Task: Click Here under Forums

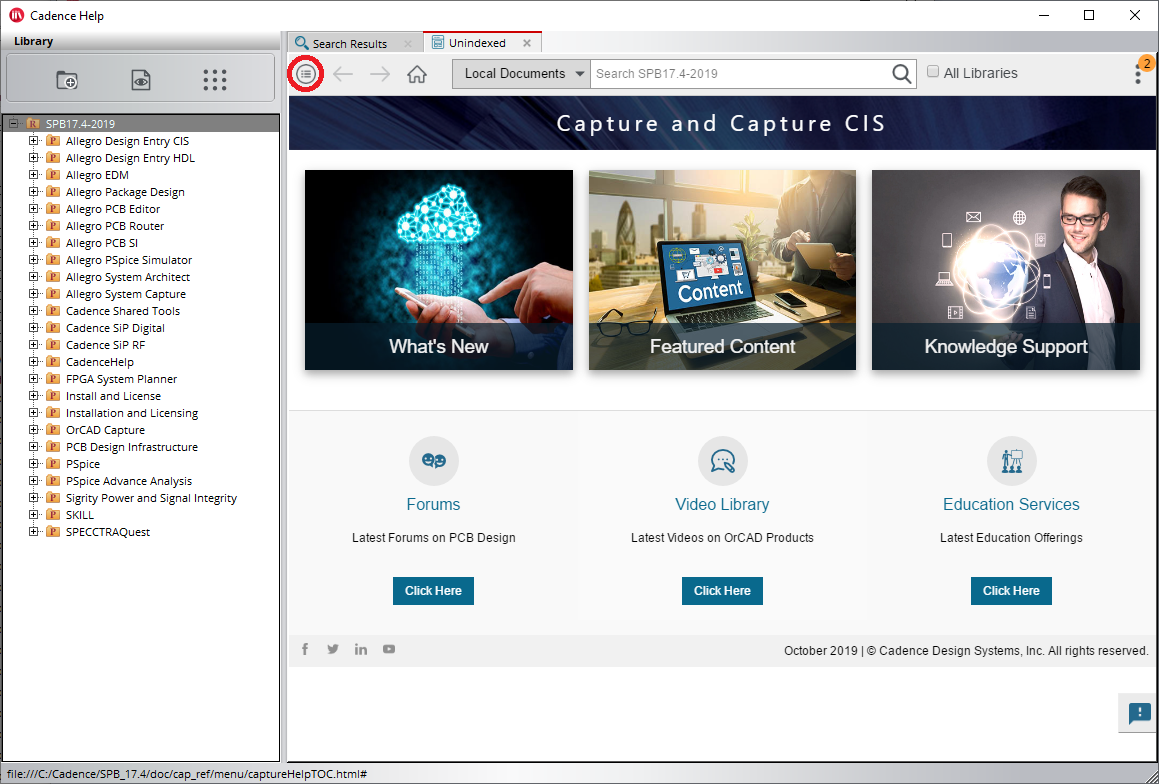Action: [433, 590]
